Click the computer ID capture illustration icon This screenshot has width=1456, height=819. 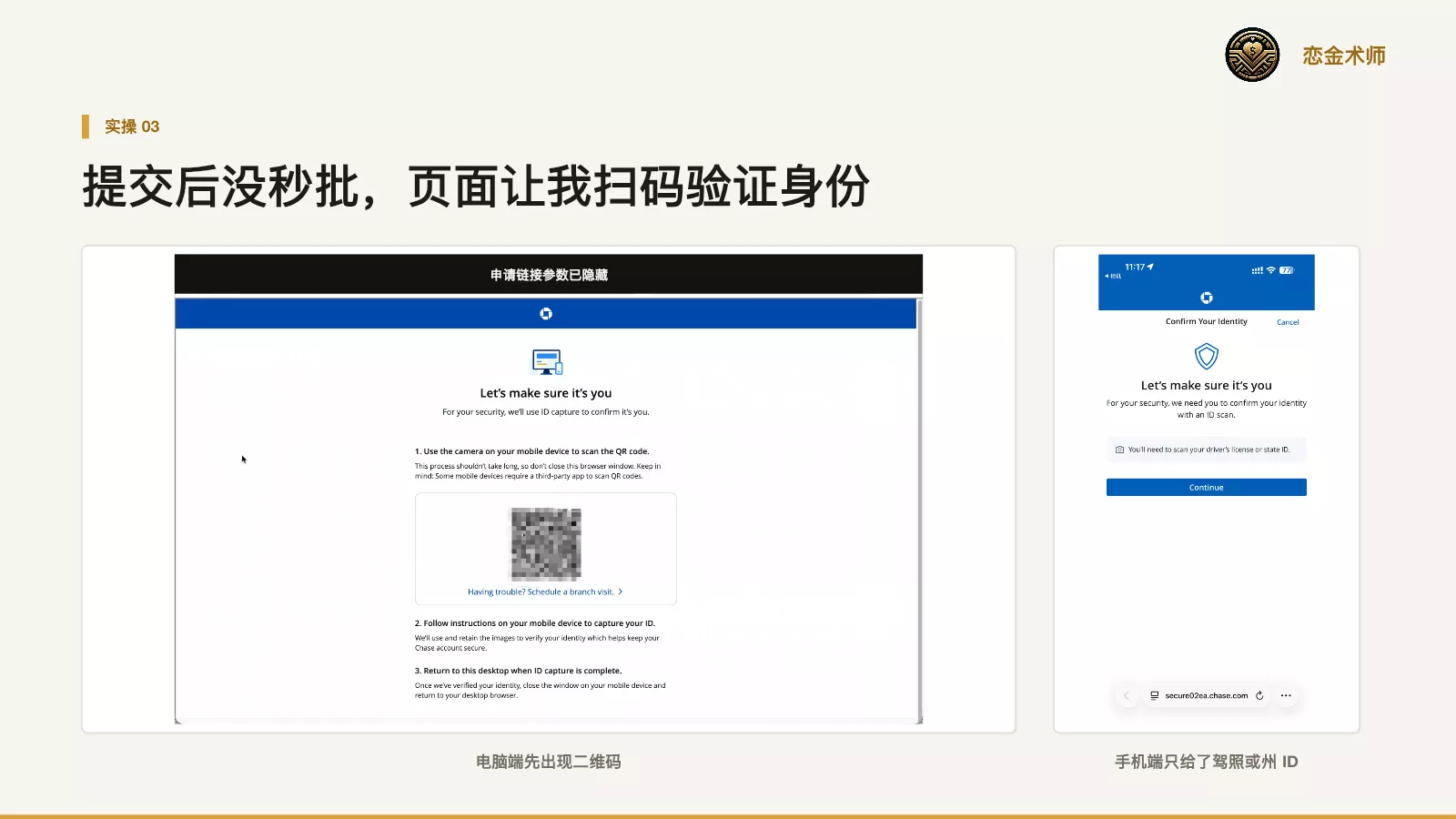(x=547, y=362)
